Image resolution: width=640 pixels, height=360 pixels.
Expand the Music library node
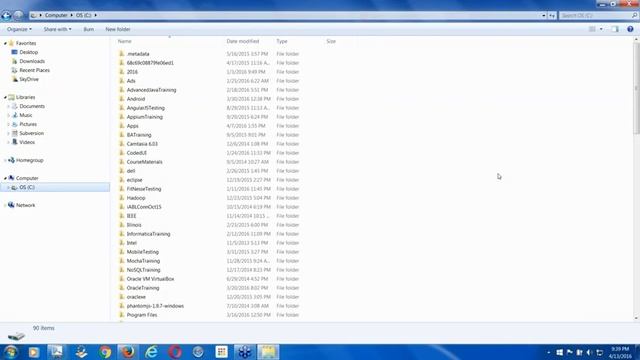[x=9, y=115]
